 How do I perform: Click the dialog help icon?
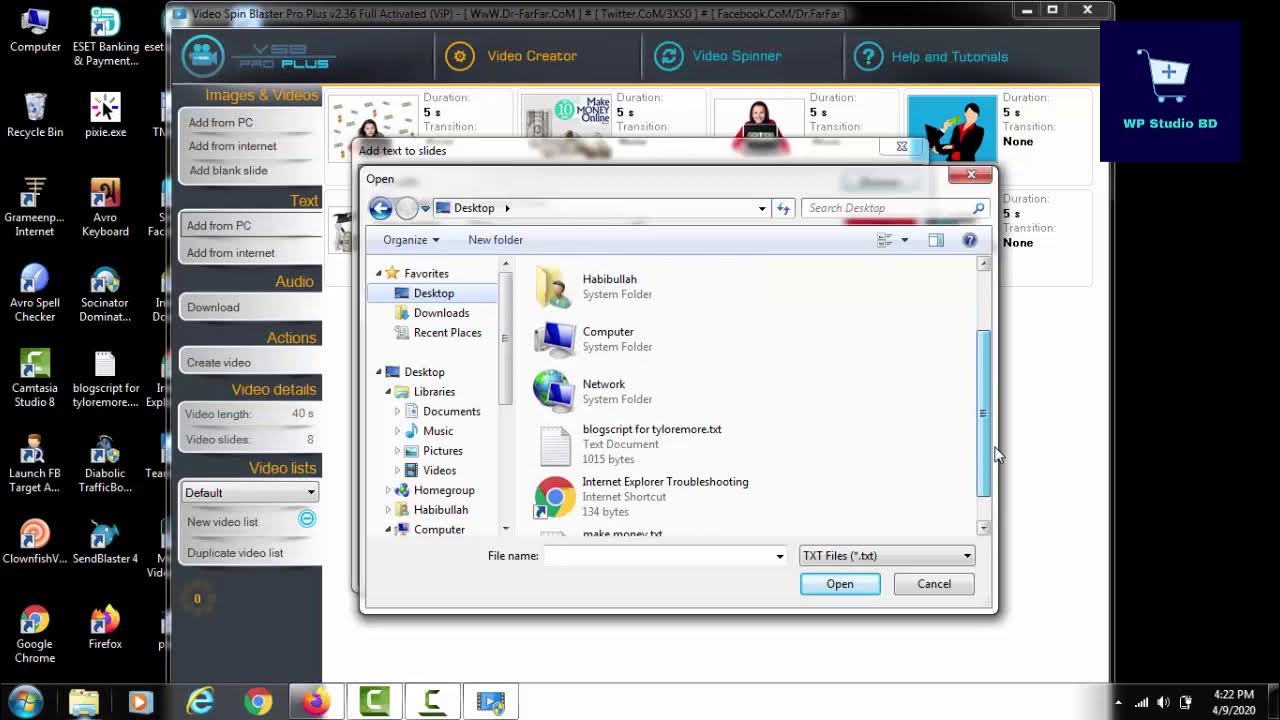coord(969,240)
